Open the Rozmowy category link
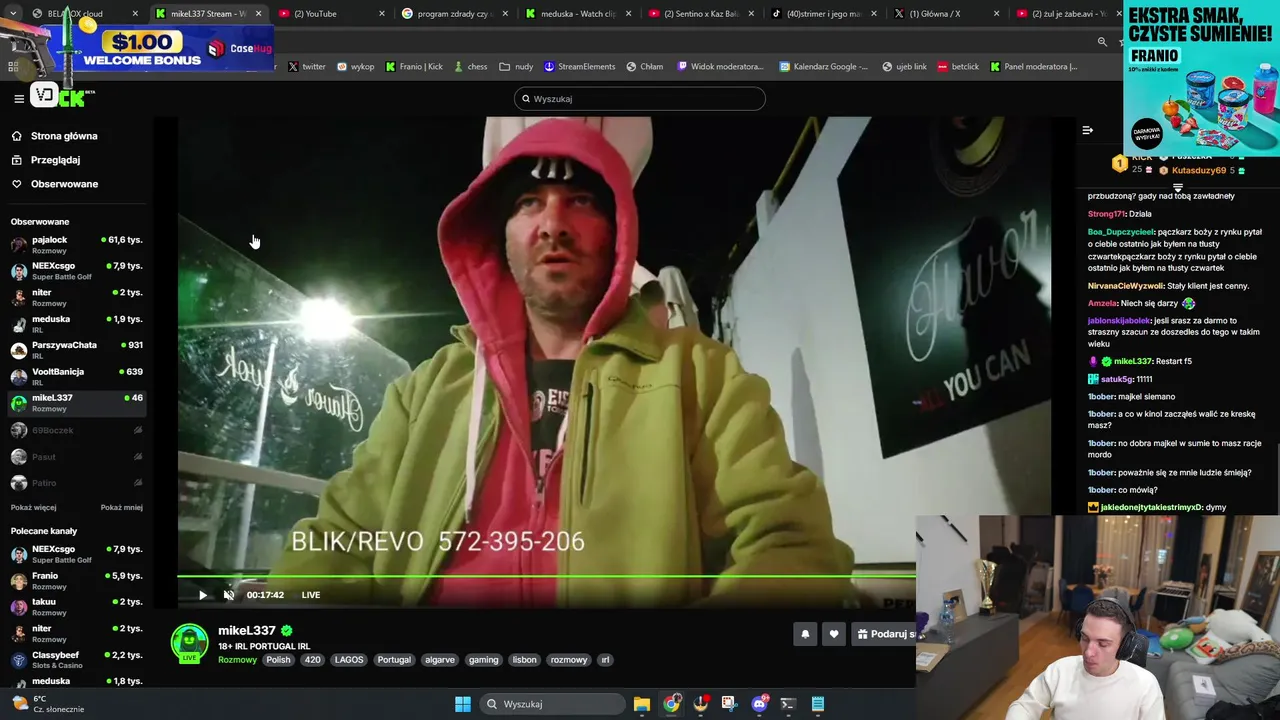 (238, 660)
